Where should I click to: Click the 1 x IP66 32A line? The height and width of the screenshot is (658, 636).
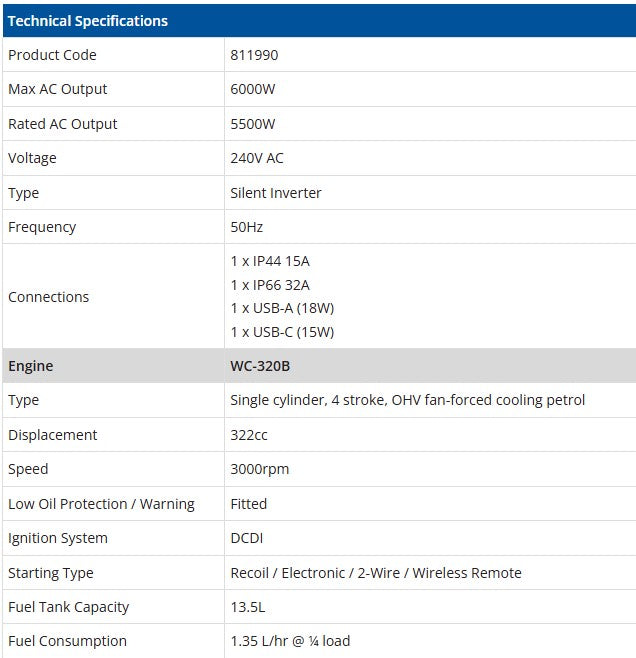(x=270, y=285)
